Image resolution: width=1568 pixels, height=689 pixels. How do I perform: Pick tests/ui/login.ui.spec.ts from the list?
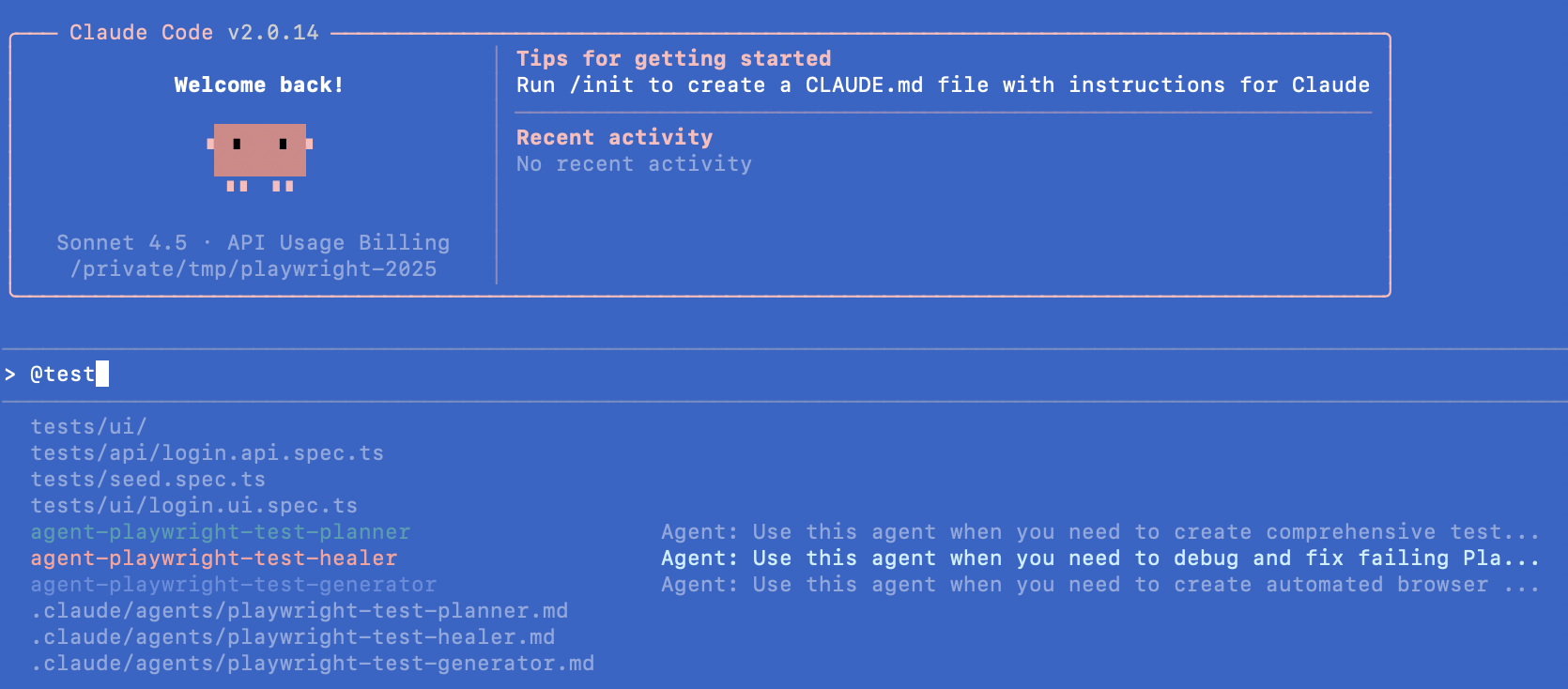click(193, 506)
